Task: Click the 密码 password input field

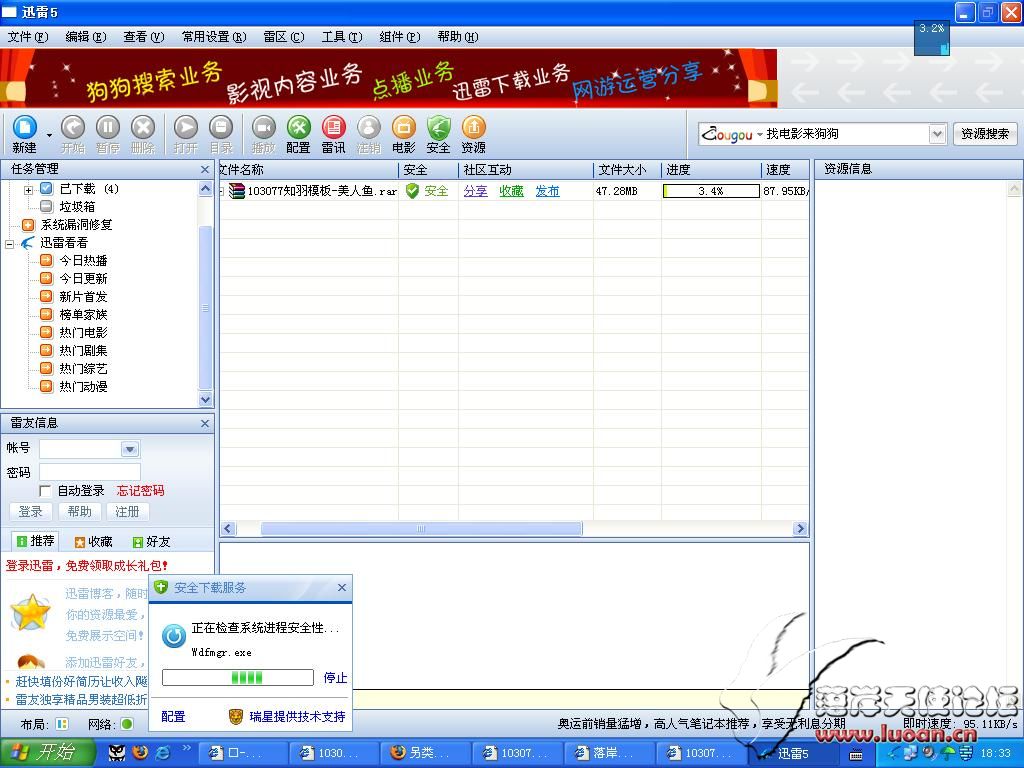Action: pos(89,472)
